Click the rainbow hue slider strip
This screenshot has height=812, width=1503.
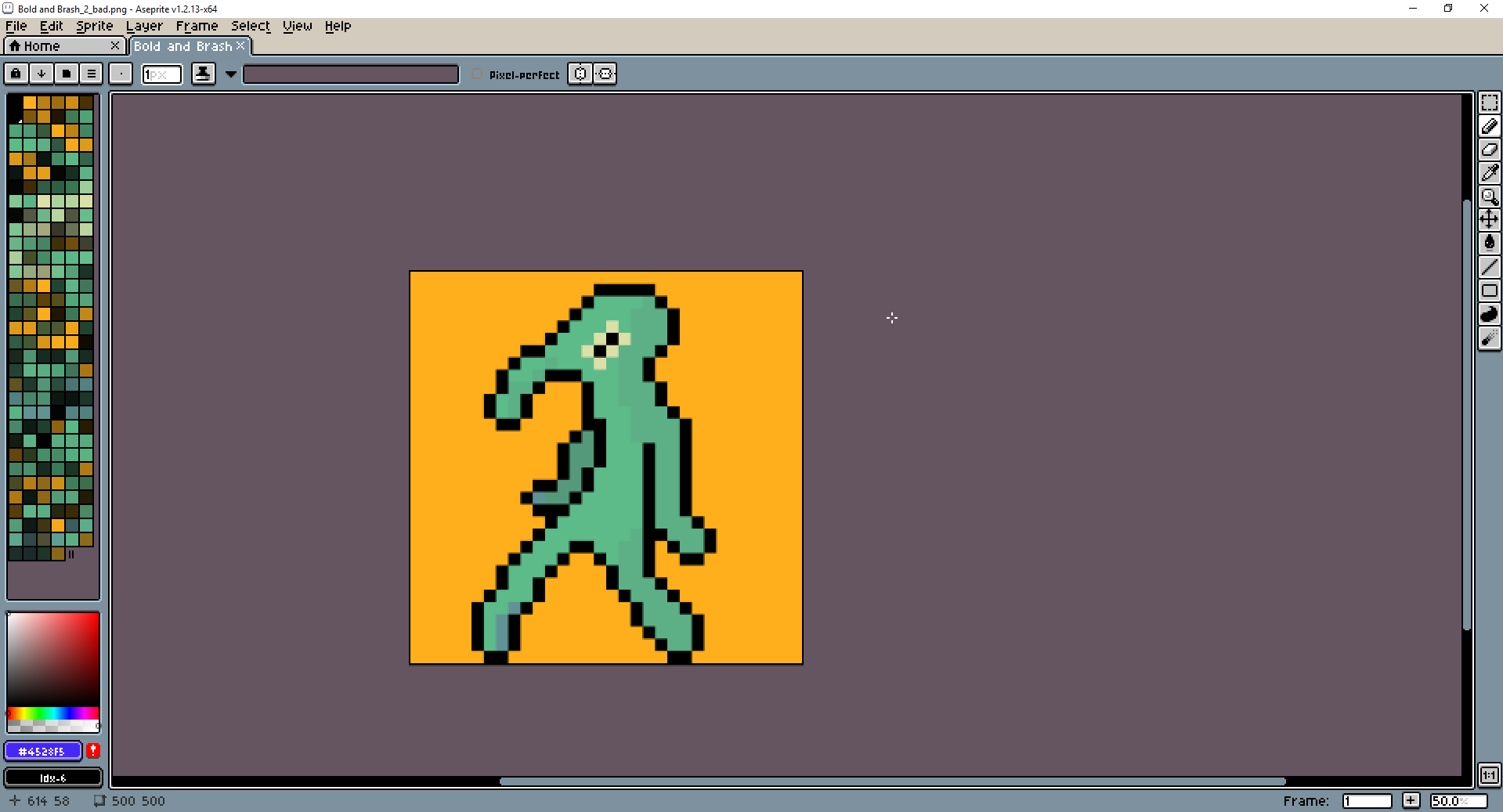53,713
